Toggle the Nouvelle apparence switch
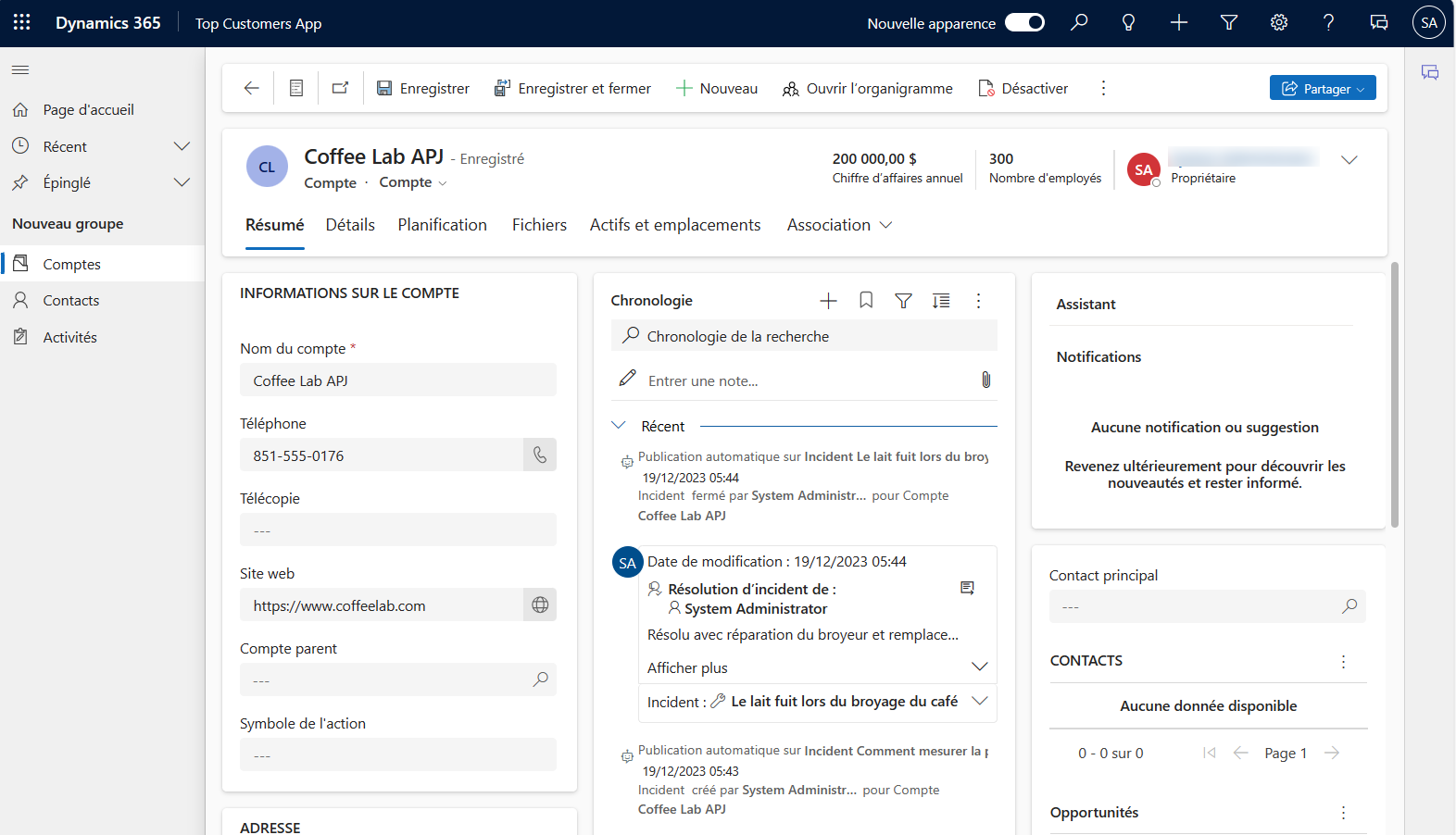Image resolution: width=1456 pixels, height=835 pixels. pos(1024,22)
